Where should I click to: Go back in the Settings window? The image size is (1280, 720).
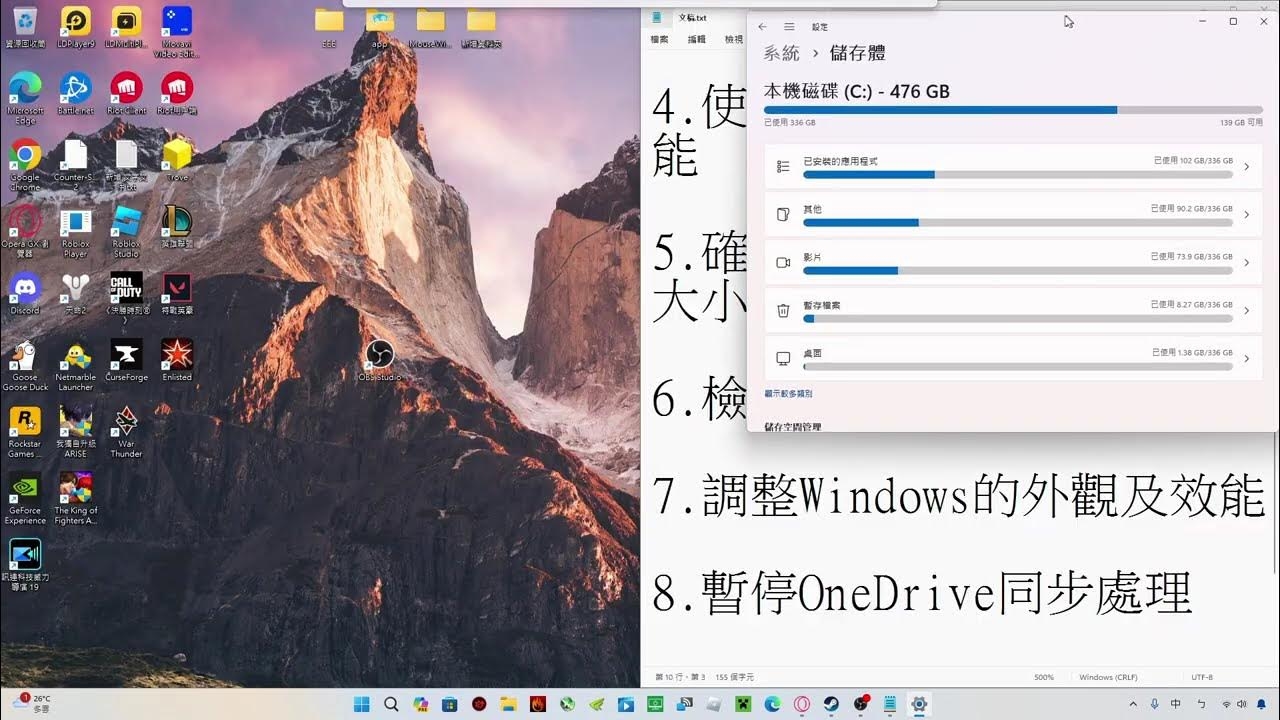pyautogui.click(x=761, y=26)
